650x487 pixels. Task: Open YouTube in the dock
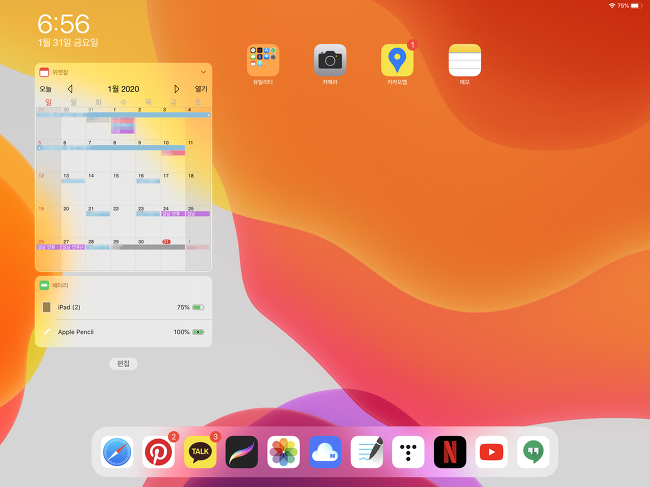(x=492, y=452)
